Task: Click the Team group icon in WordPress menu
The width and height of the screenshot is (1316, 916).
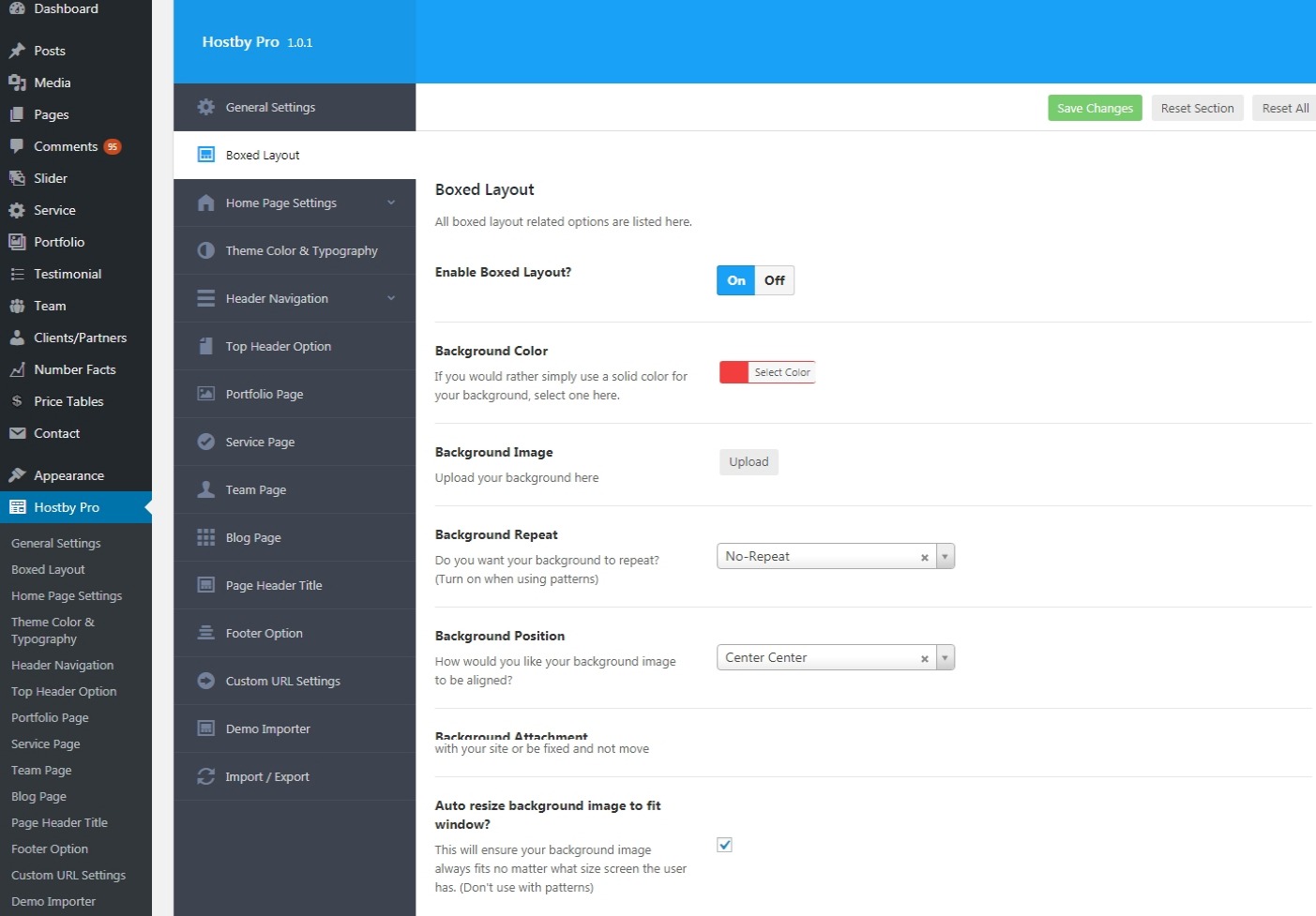Action: point(17,306)
